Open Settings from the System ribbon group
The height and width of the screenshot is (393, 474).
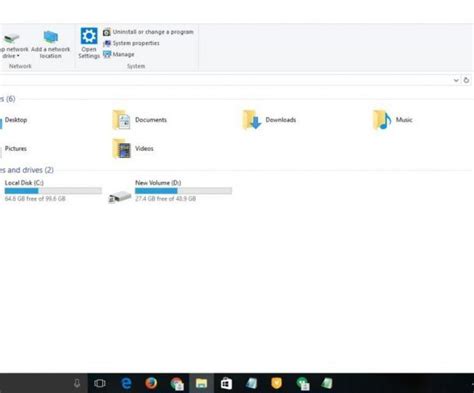tap(89, 43)
